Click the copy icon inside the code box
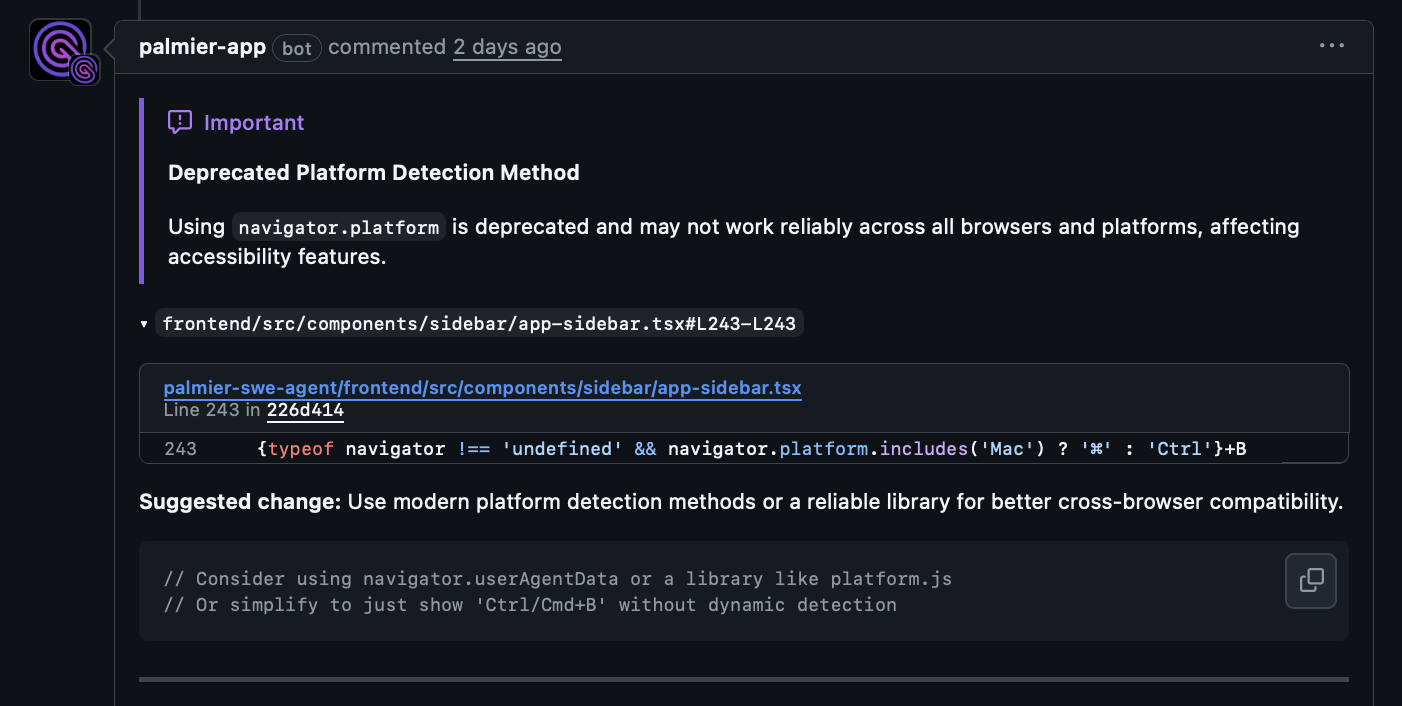The image size is (1402, 706). 1310,580
